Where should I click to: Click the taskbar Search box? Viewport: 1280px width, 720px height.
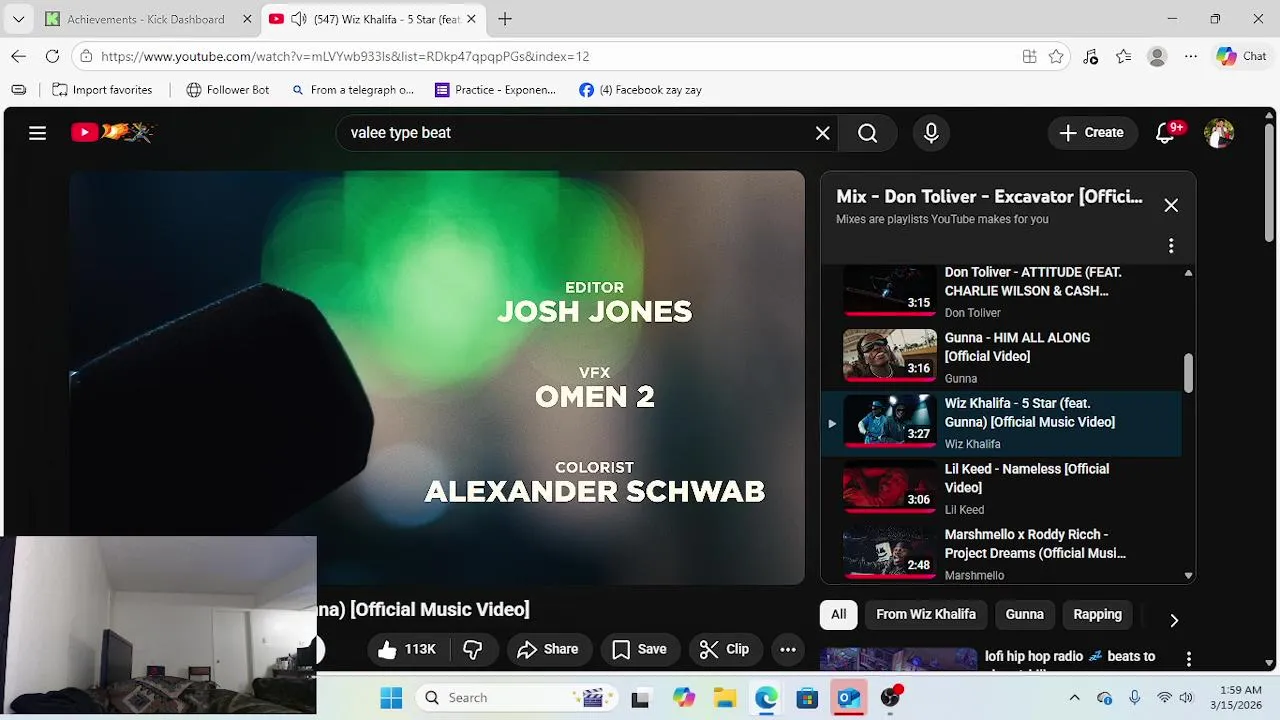click(515, 698)
